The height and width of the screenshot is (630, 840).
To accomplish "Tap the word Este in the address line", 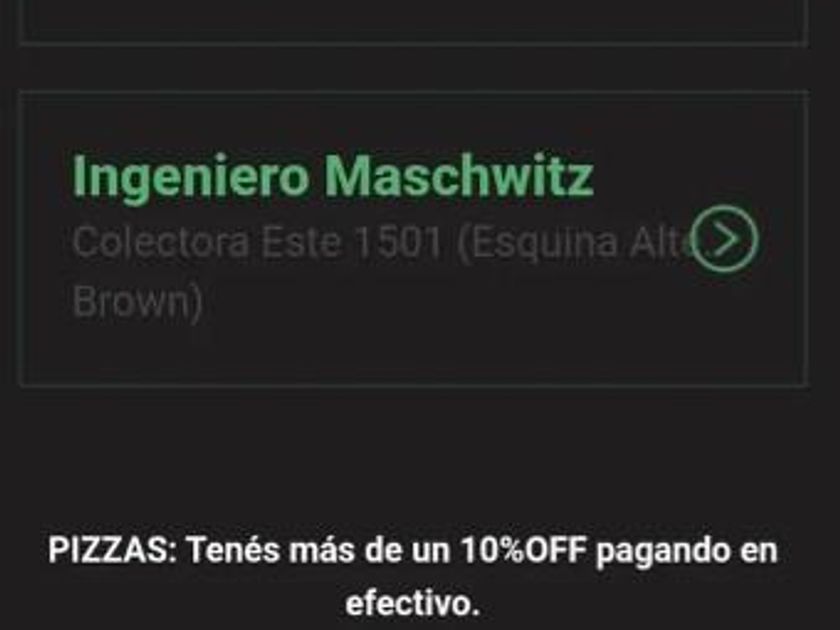I will 302,242.
